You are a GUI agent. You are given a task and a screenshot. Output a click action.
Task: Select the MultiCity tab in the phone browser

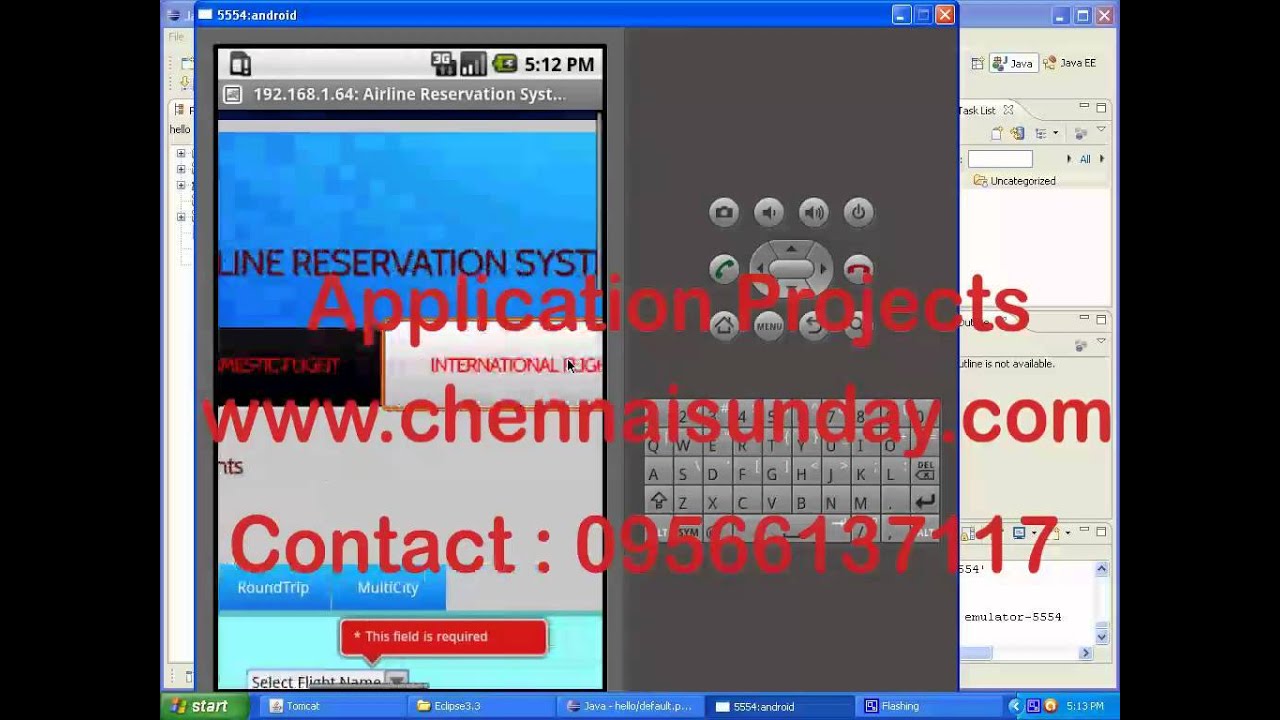click(388, 587)
